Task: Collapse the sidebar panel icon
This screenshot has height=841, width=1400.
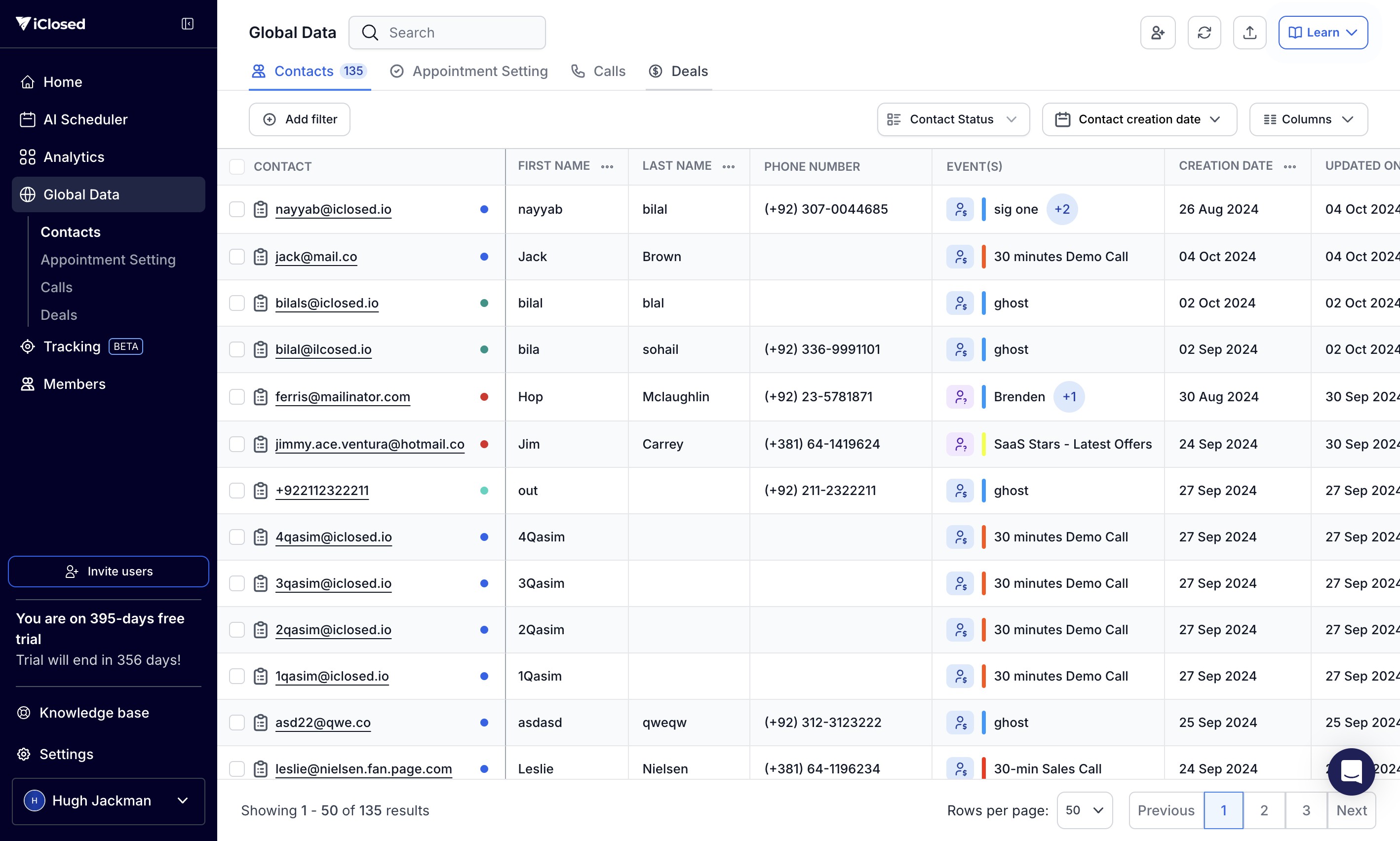Action: point(188,24)
